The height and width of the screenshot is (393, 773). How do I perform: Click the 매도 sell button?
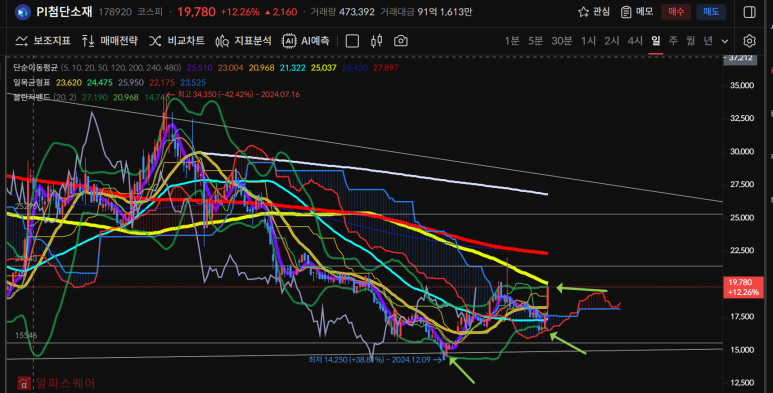pyautogui.click(x=711, y=12)
